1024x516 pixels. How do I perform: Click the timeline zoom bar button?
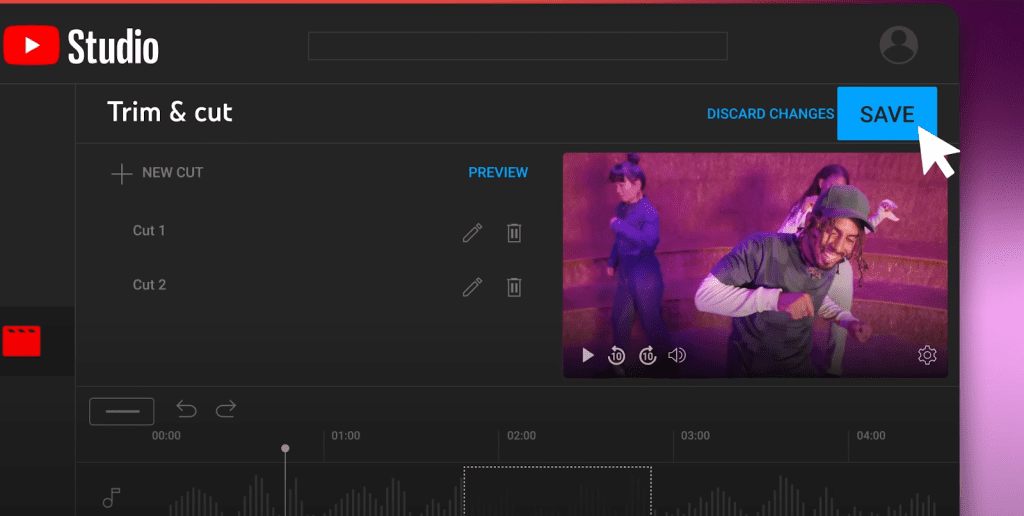(x=121, y=411)
